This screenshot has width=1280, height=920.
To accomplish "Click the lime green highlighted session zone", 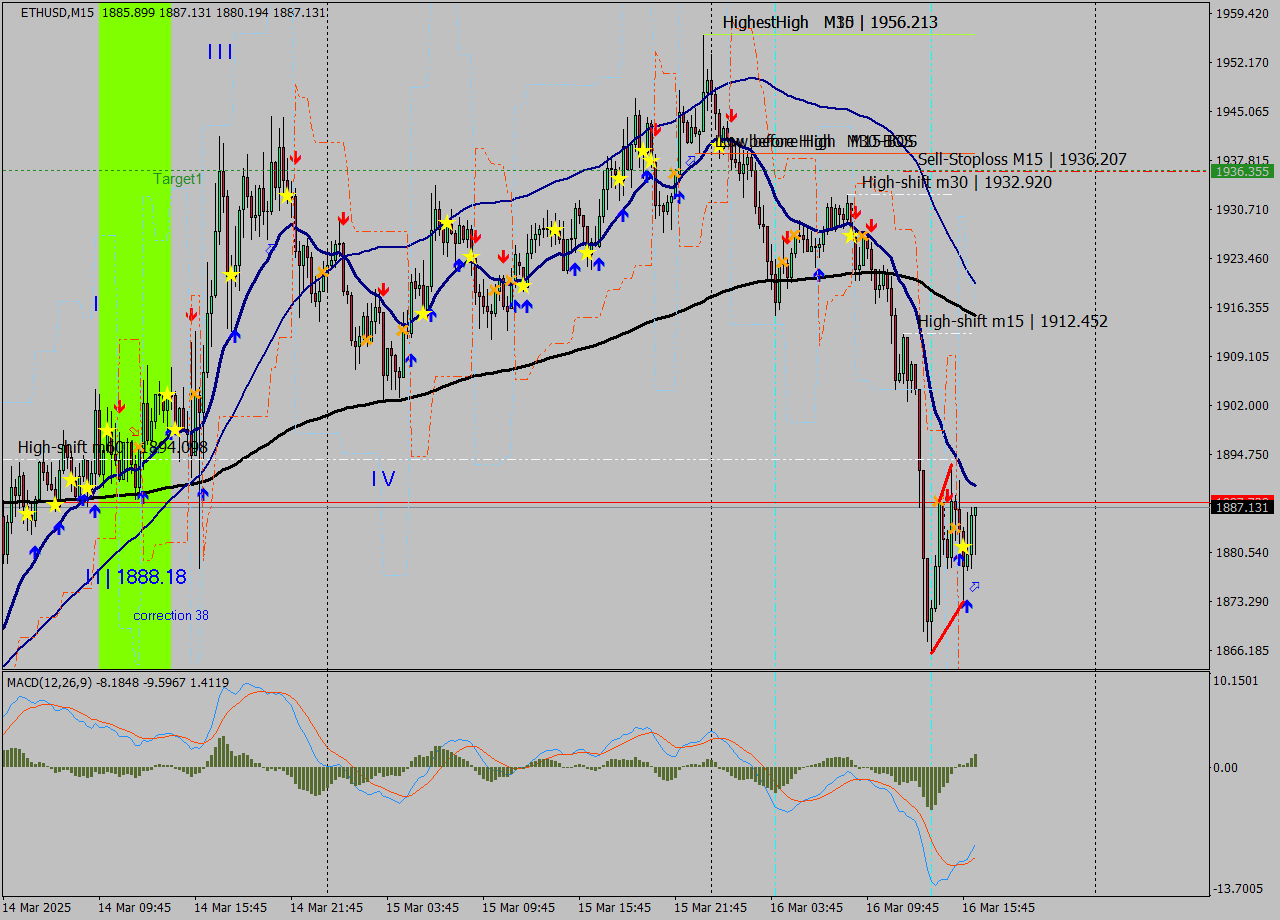I will click(135, 300).
